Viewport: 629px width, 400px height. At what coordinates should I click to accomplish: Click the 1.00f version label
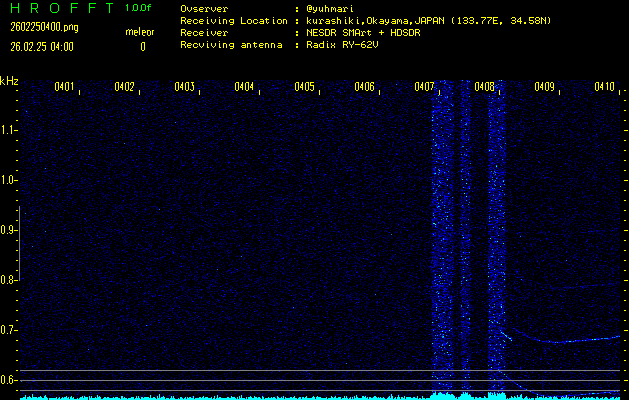tap(139, 8)
